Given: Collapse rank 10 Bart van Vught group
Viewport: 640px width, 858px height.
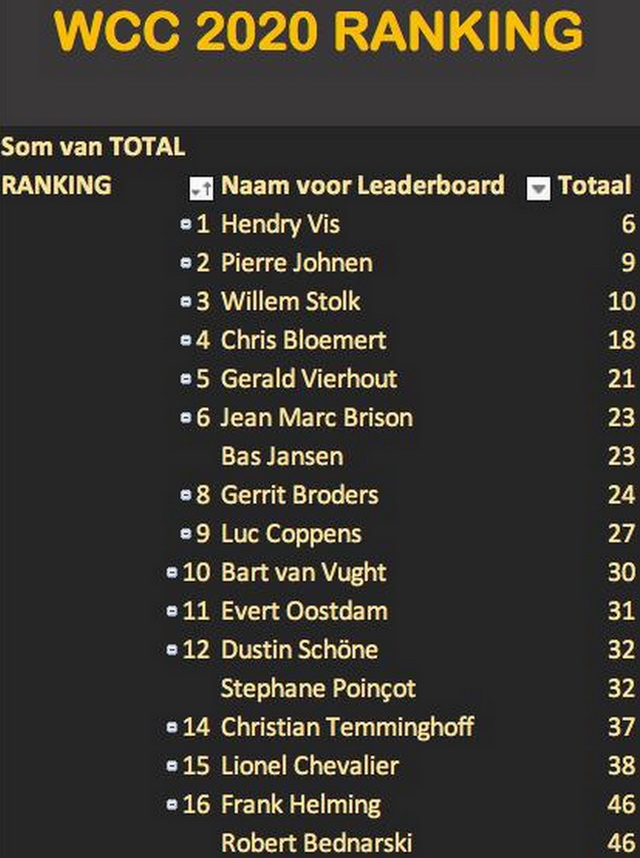Looking at the screenshot, I should (x=172, y=572).
